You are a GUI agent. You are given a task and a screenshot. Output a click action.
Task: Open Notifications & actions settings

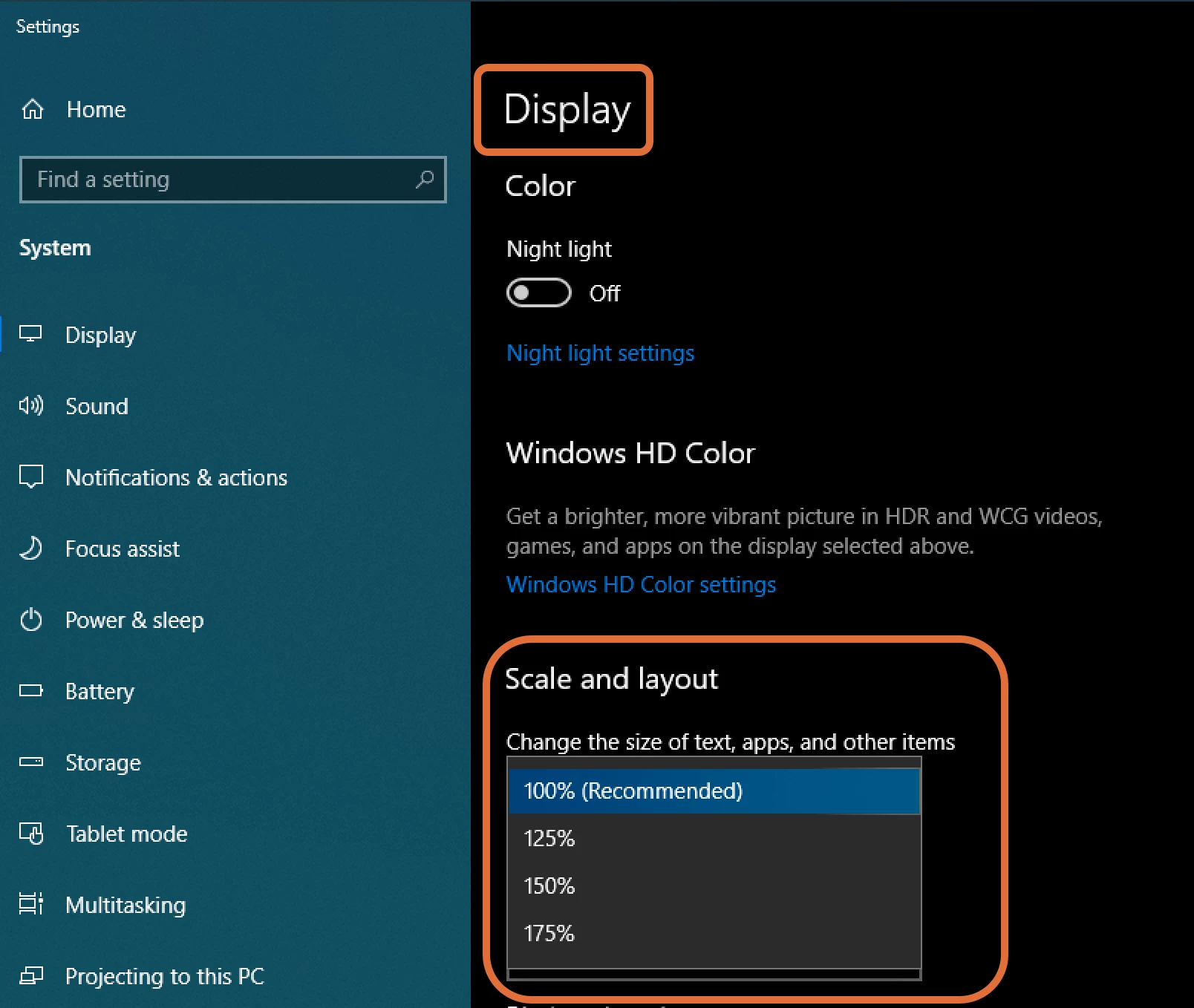(x=176, y=477)
